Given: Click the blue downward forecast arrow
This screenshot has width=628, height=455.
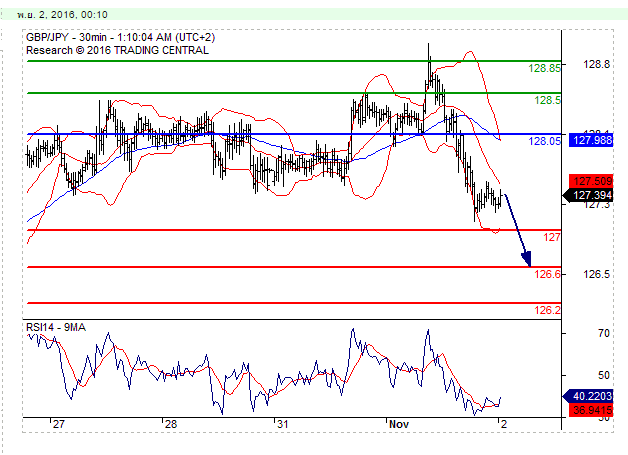Looking at the screenshot, I should [515, 229].
